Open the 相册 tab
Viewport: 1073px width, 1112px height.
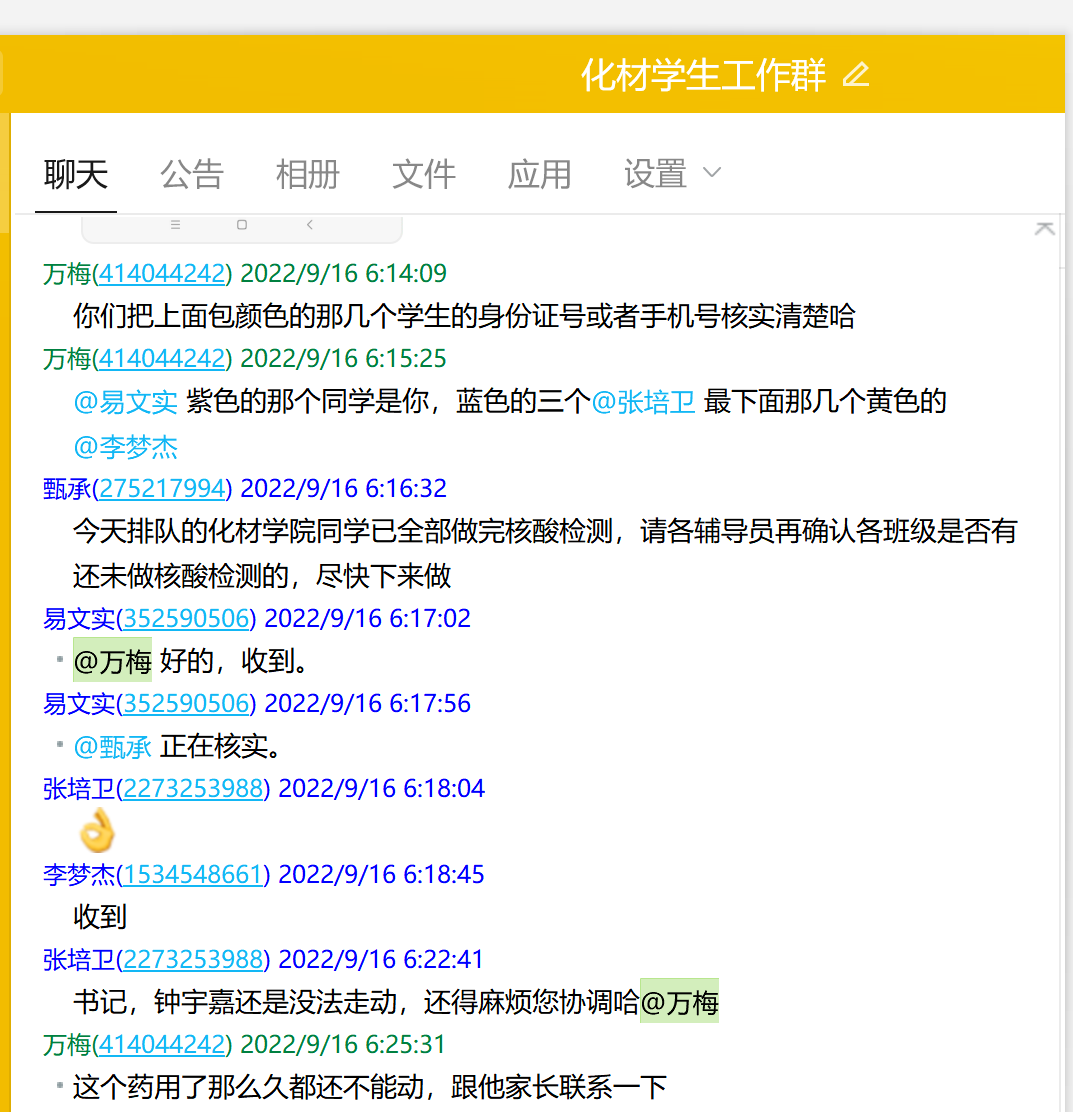(x=308, y=174)
